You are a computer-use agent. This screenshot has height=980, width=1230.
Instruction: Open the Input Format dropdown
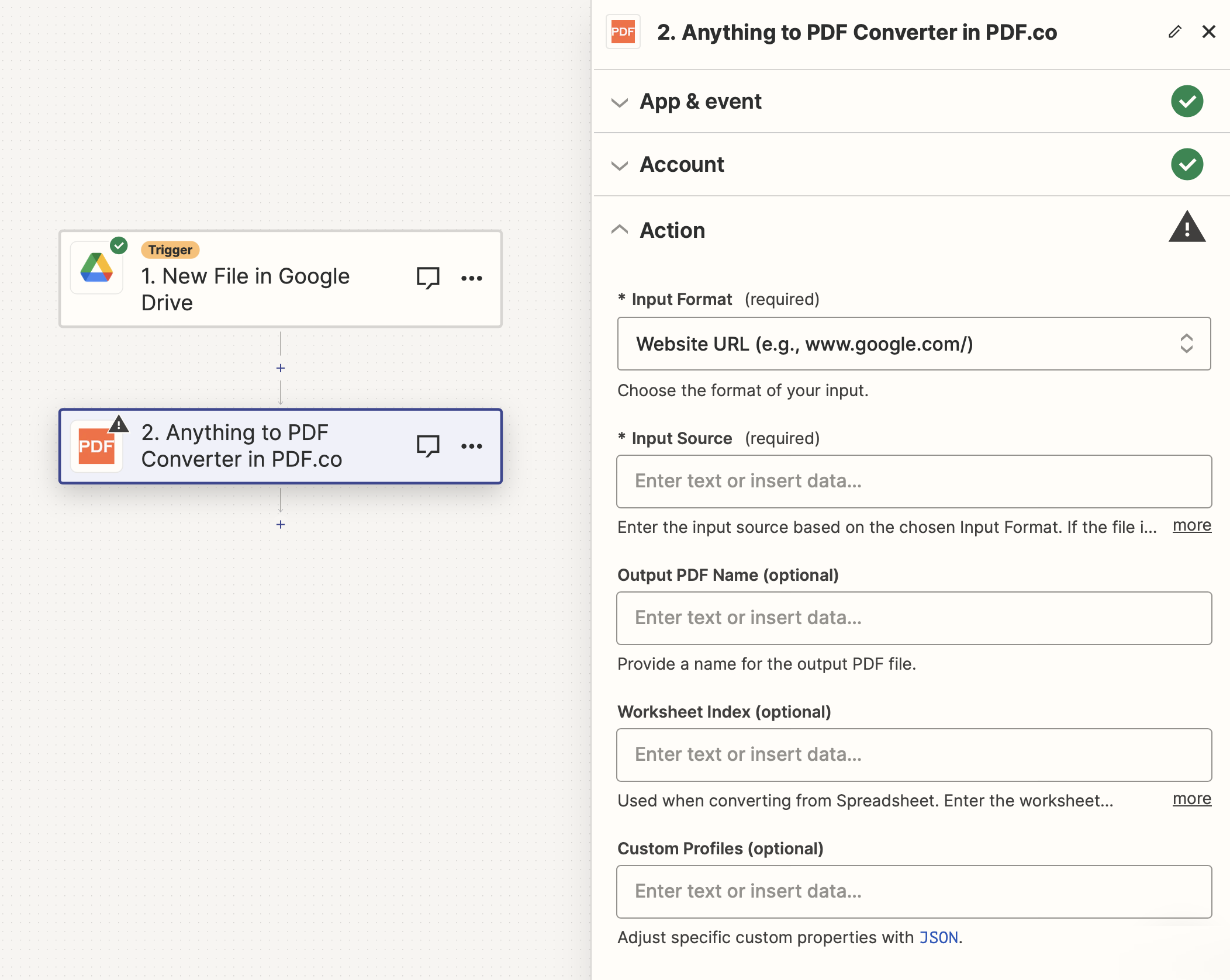click(x=913, y=344)
